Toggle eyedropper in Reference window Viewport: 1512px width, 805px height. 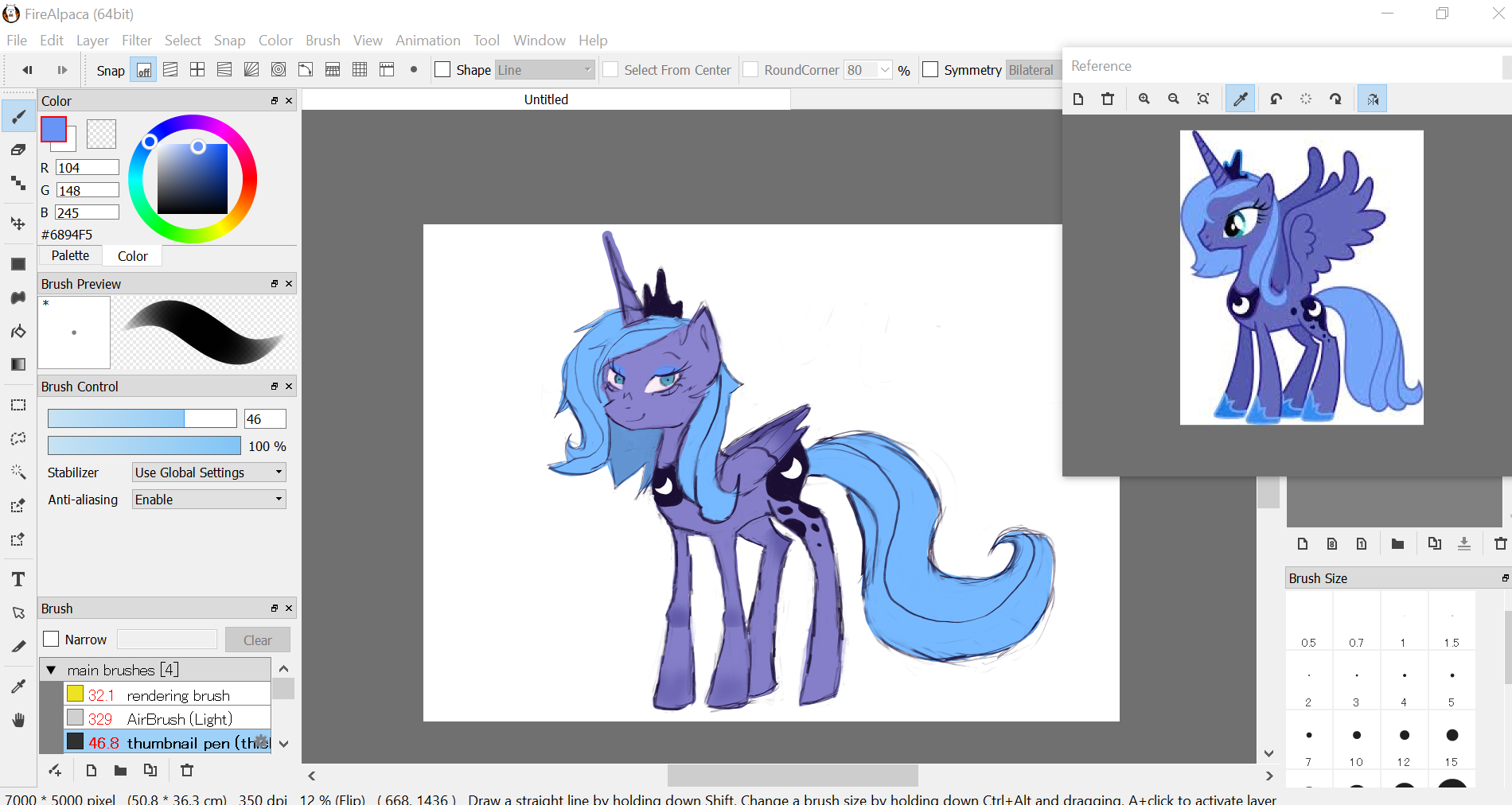(1240, 99)
